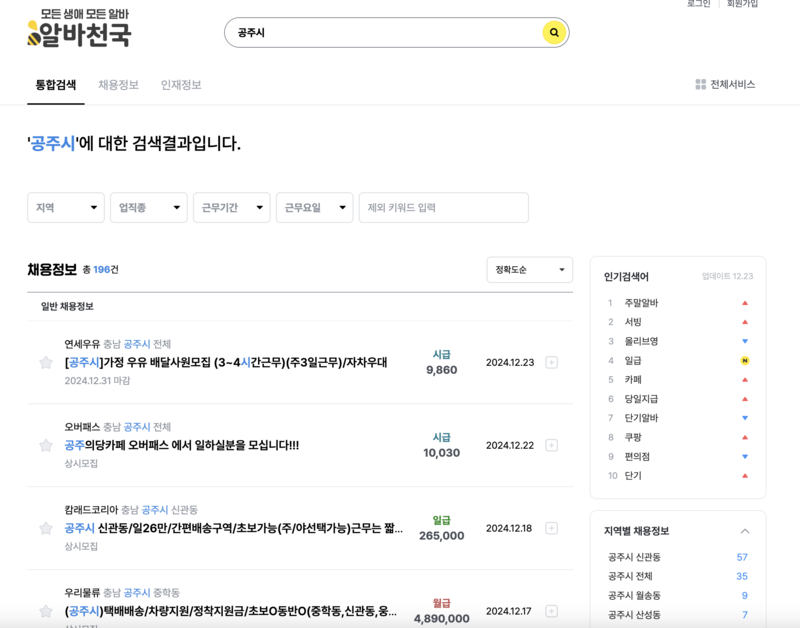Open the 정확도순 sort dropdown
The image size is (800, 628).
(x=529, y=269)
